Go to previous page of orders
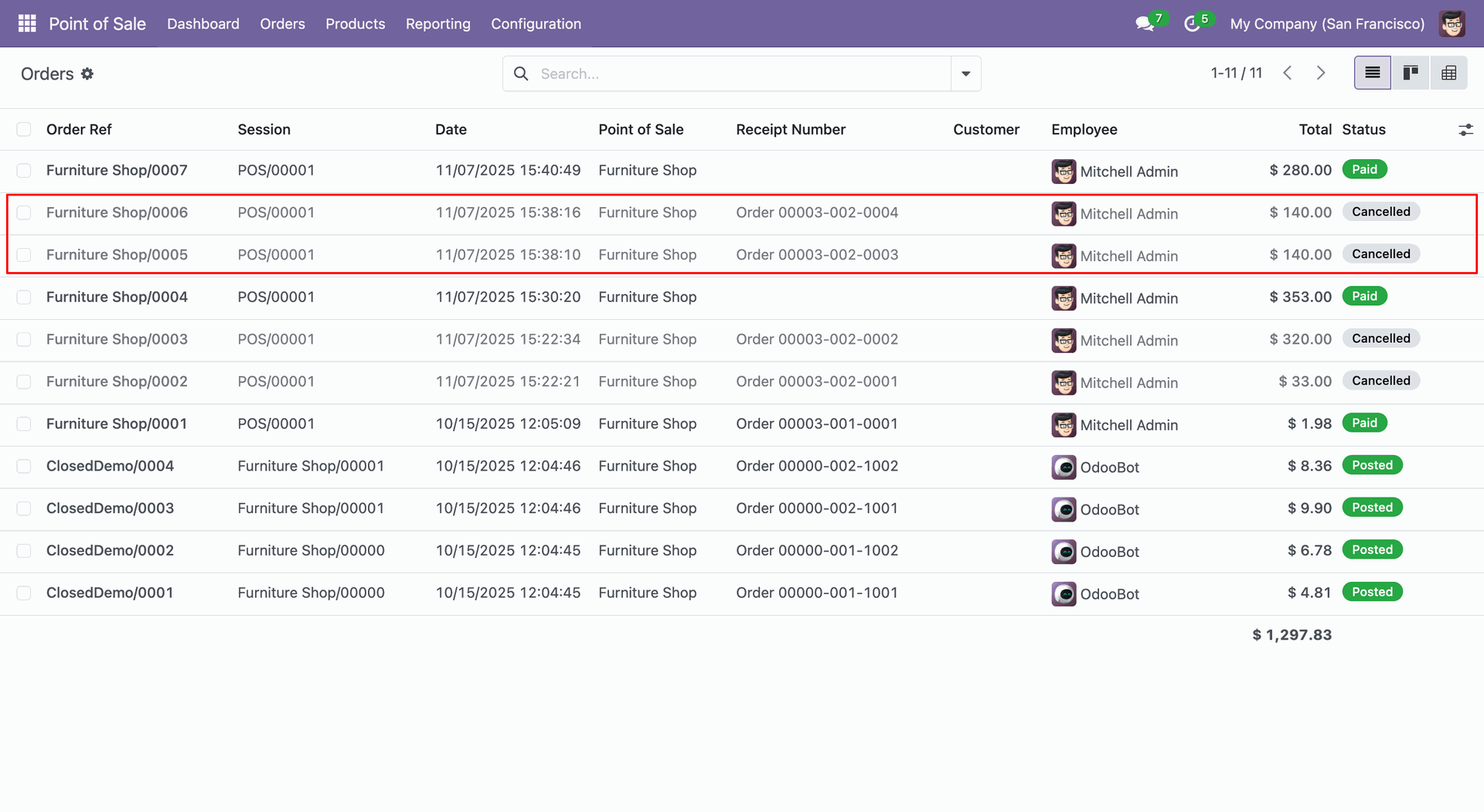The image size is (1484, 812). click(1288, 73)
